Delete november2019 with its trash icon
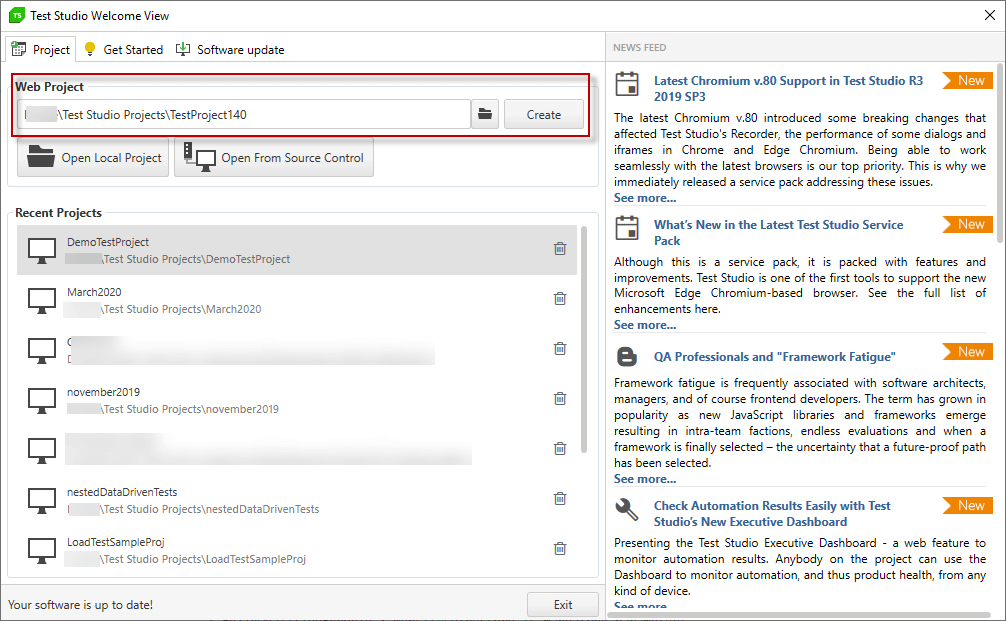This screenshot has width=1006, height=621. click(560, 398)
